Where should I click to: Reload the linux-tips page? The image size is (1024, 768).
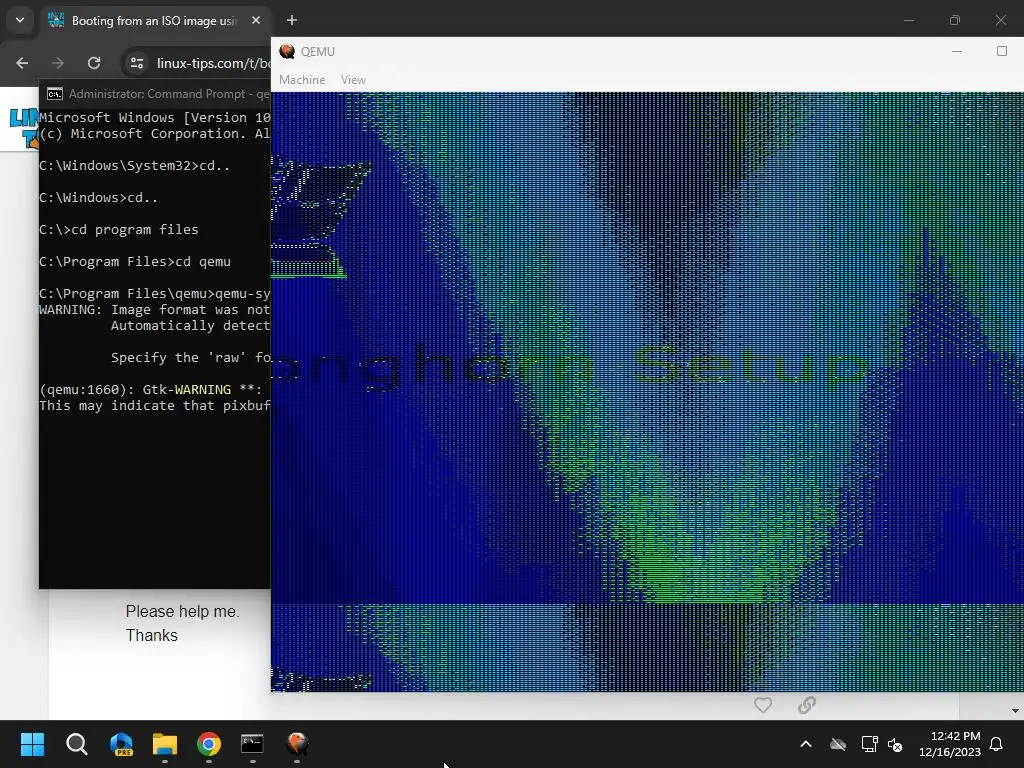[94, 63]
